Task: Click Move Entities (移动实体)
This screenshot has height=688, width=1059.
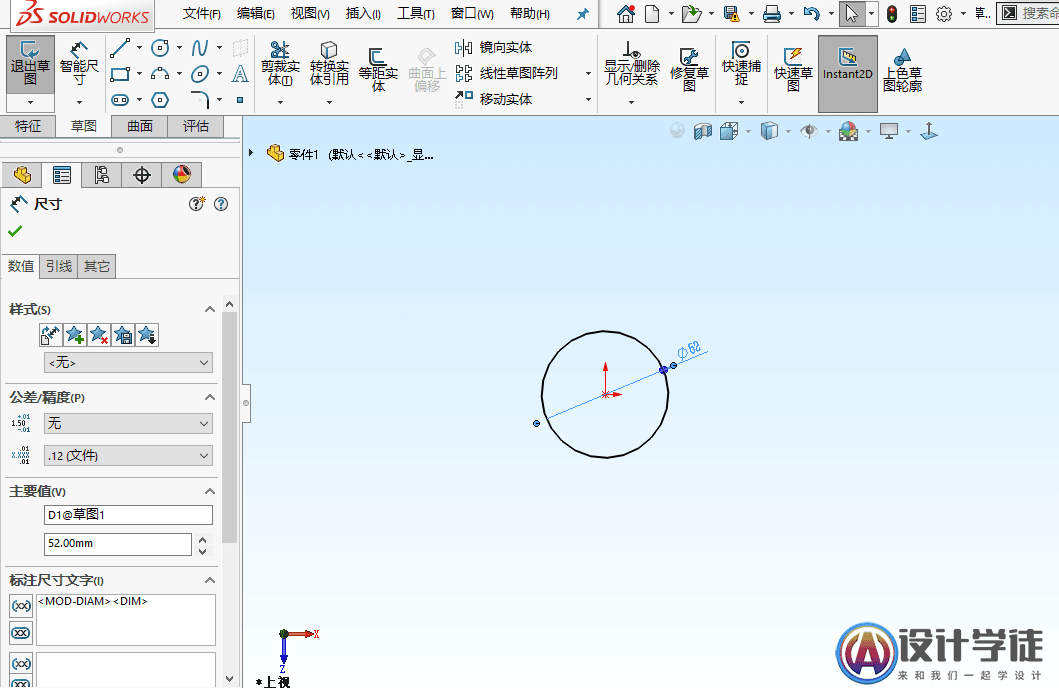Action: point(494,99)
